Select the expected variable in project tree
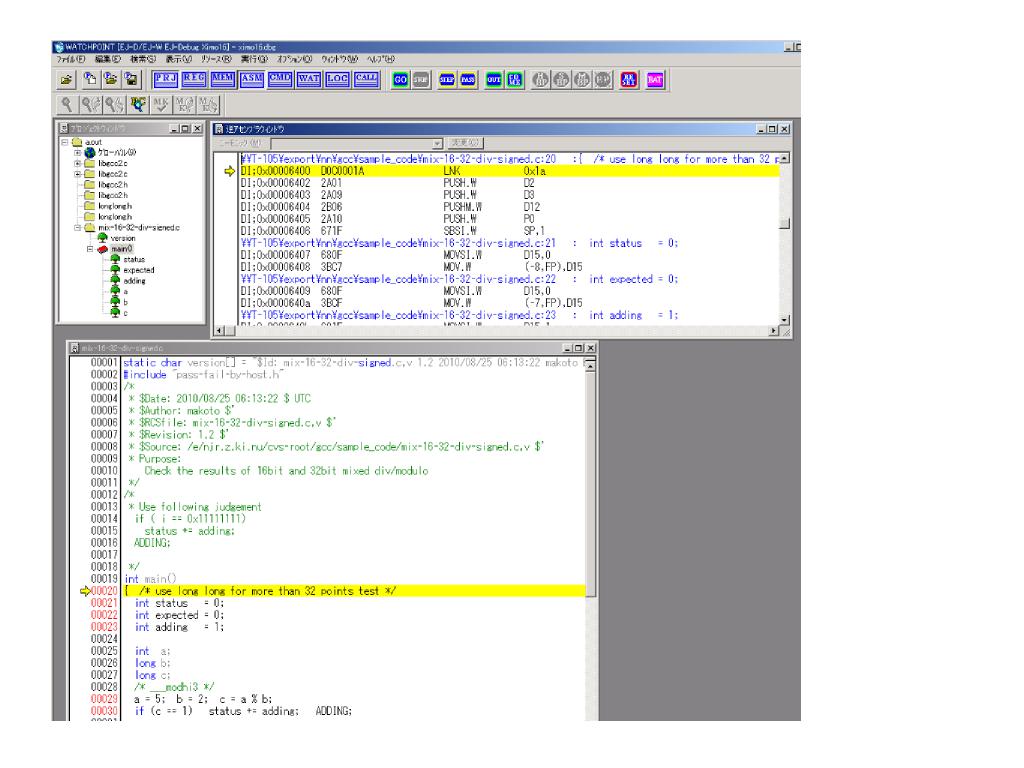Viewport: 1024px width, 768px height. pyautogui.click(x=138, y=270)
